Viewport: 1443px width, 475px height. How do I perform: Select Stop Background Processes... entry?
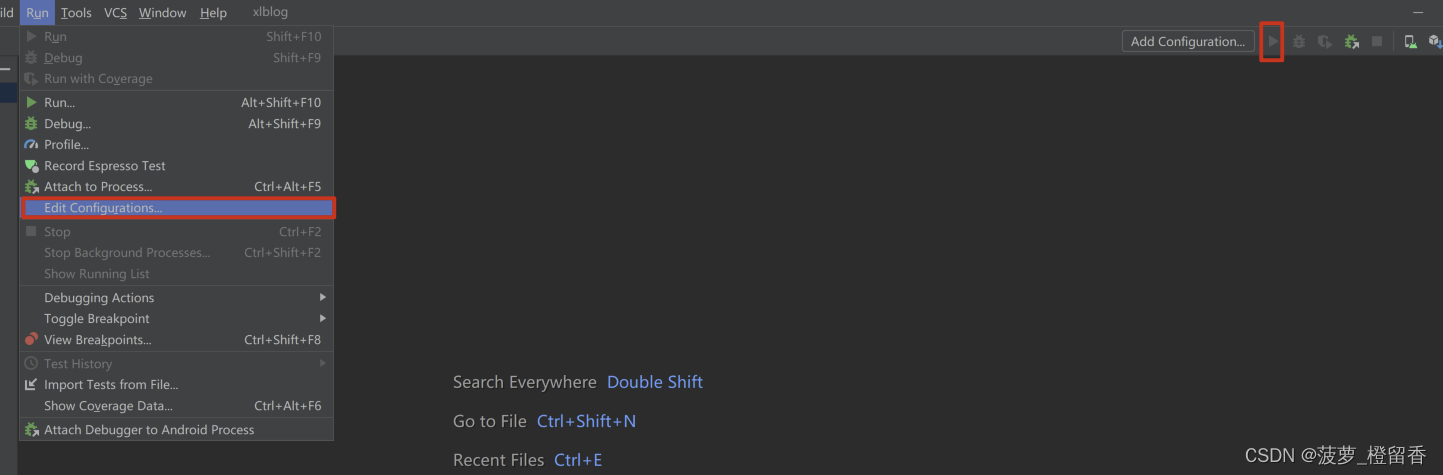[x=176, y=253]
